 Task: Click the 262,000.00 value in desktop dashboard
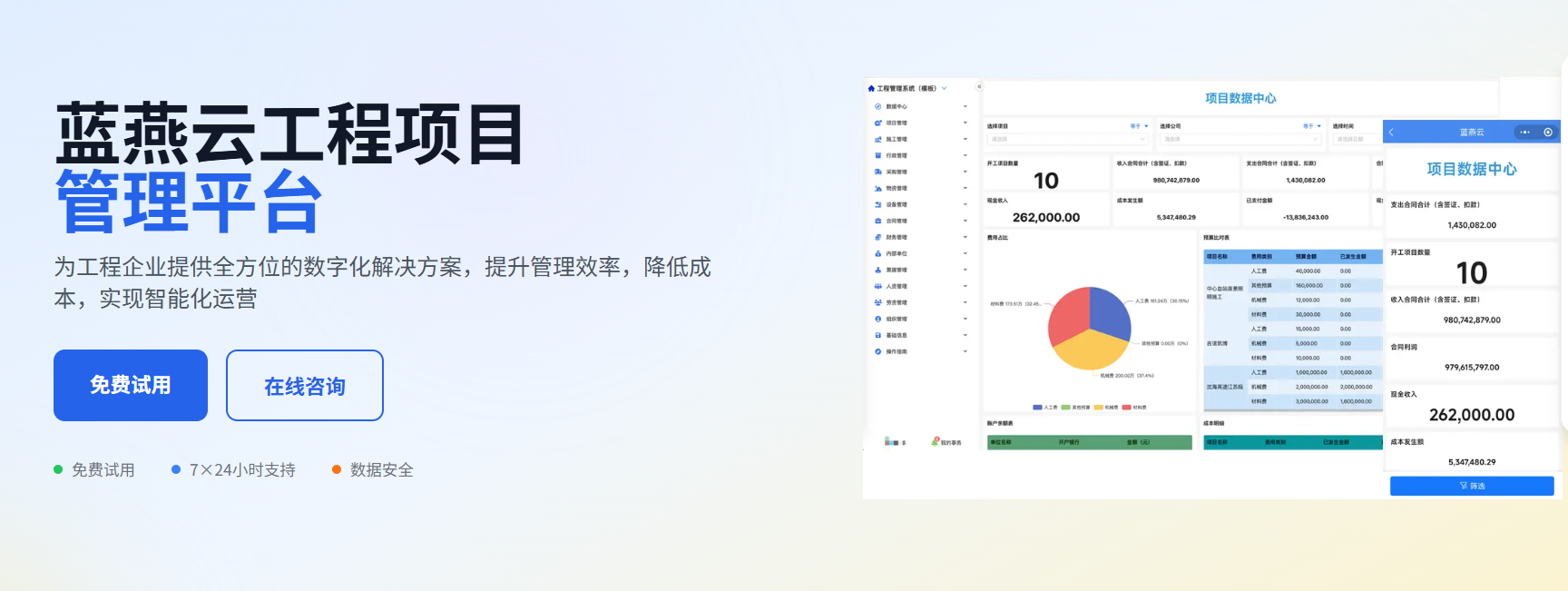tap(1046, 217)
